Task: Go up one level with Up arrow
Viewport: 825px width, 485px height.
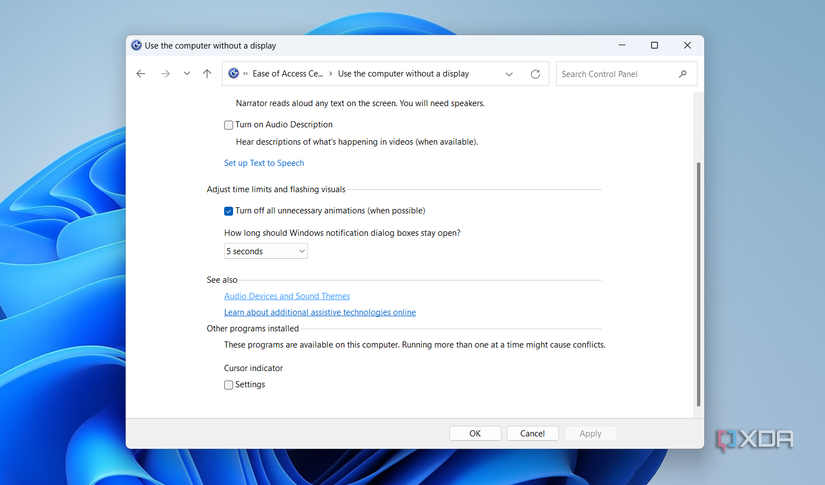Action: pyautogui.click(x=207, y=74)
